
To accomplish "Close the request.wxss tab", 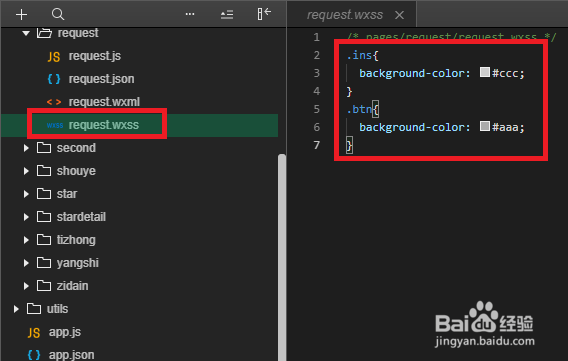I will (x=399, y=15).
